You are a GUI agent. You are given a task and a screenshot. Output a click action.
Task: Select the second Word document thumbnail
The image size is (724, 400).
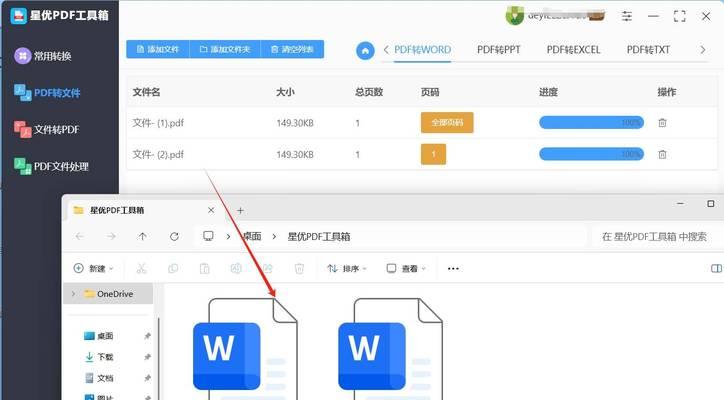coord(391,349)
